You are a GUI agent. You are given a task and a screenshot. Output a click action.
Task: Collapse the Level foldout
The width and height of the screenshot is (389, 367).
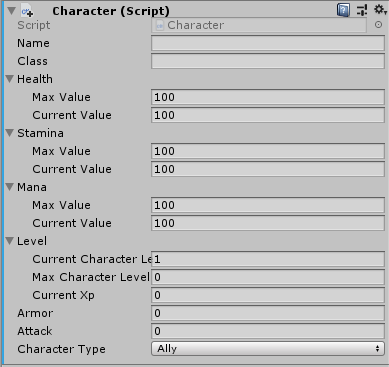(10, 241)
